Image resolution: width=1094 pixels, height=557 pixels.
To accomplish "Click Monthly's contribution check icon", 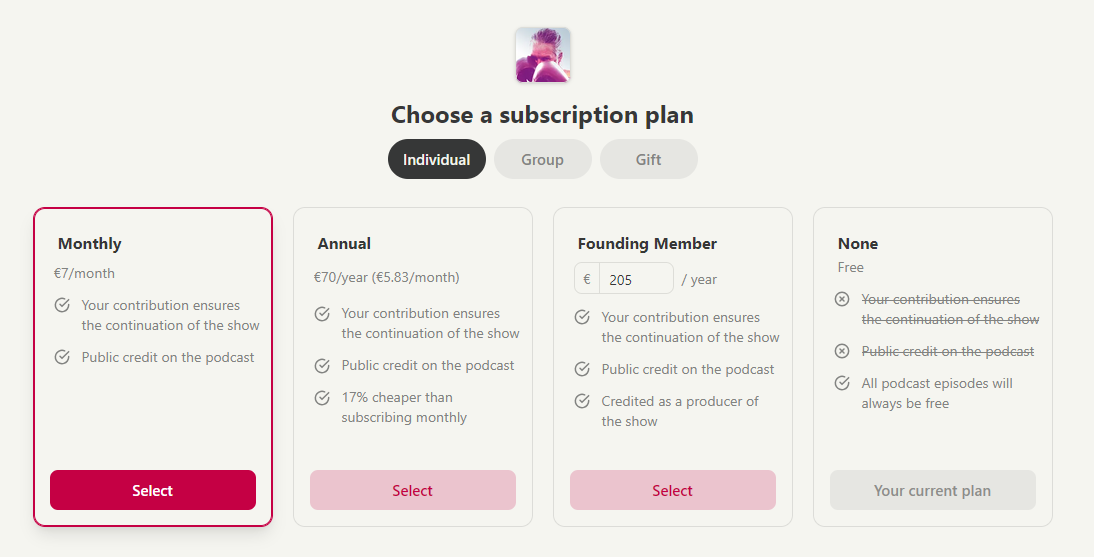I will click(x=62, y=305).
